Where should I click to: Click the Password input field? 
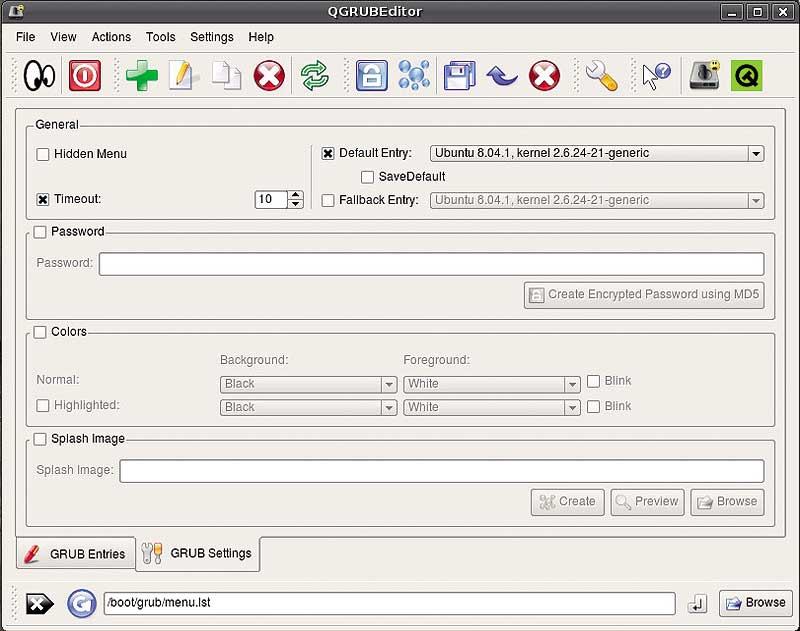point(432,264)
